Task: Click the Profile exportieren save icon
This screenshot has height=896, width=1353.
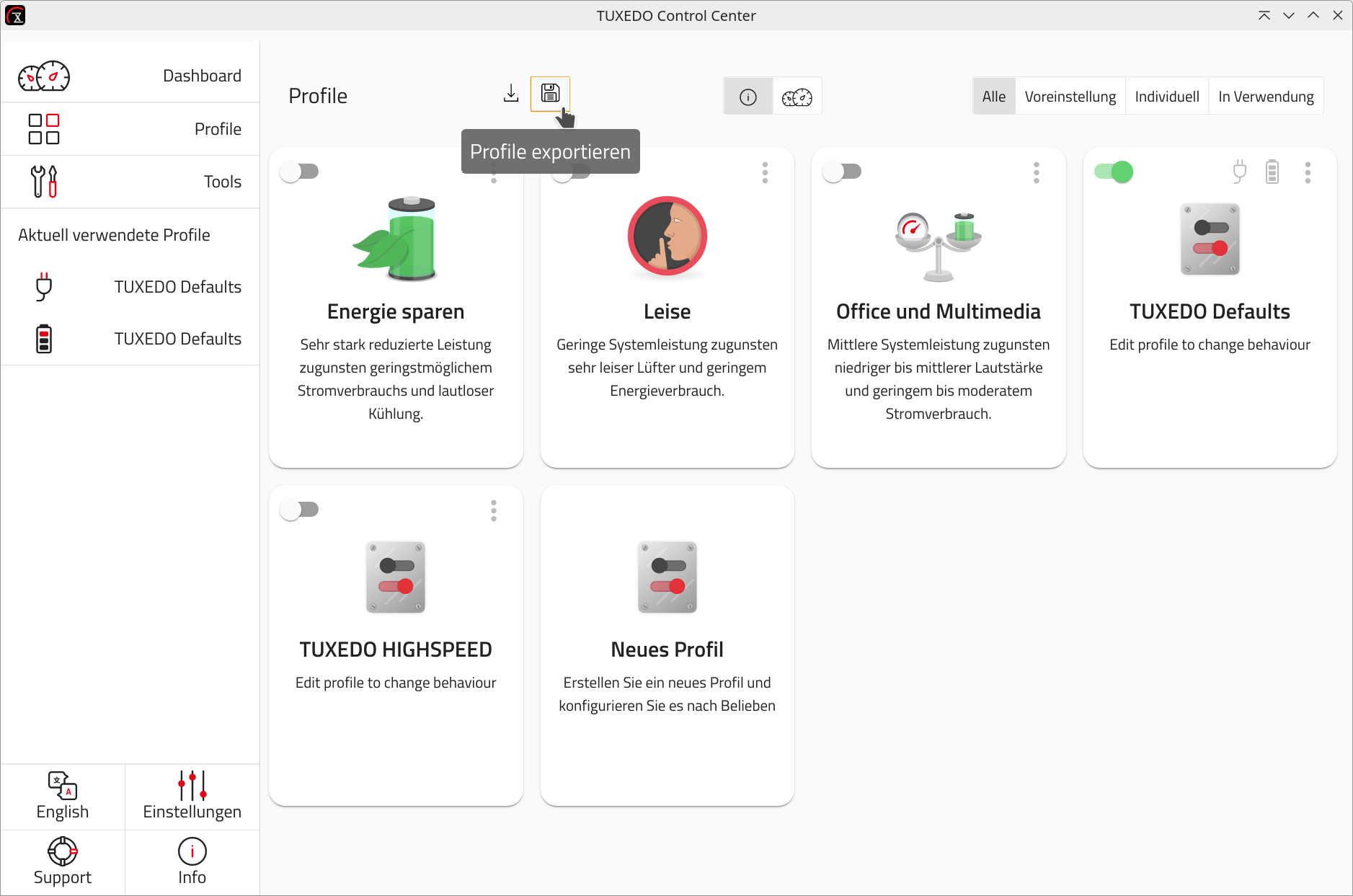Action: pyautogui.click(x=550, y=94)
